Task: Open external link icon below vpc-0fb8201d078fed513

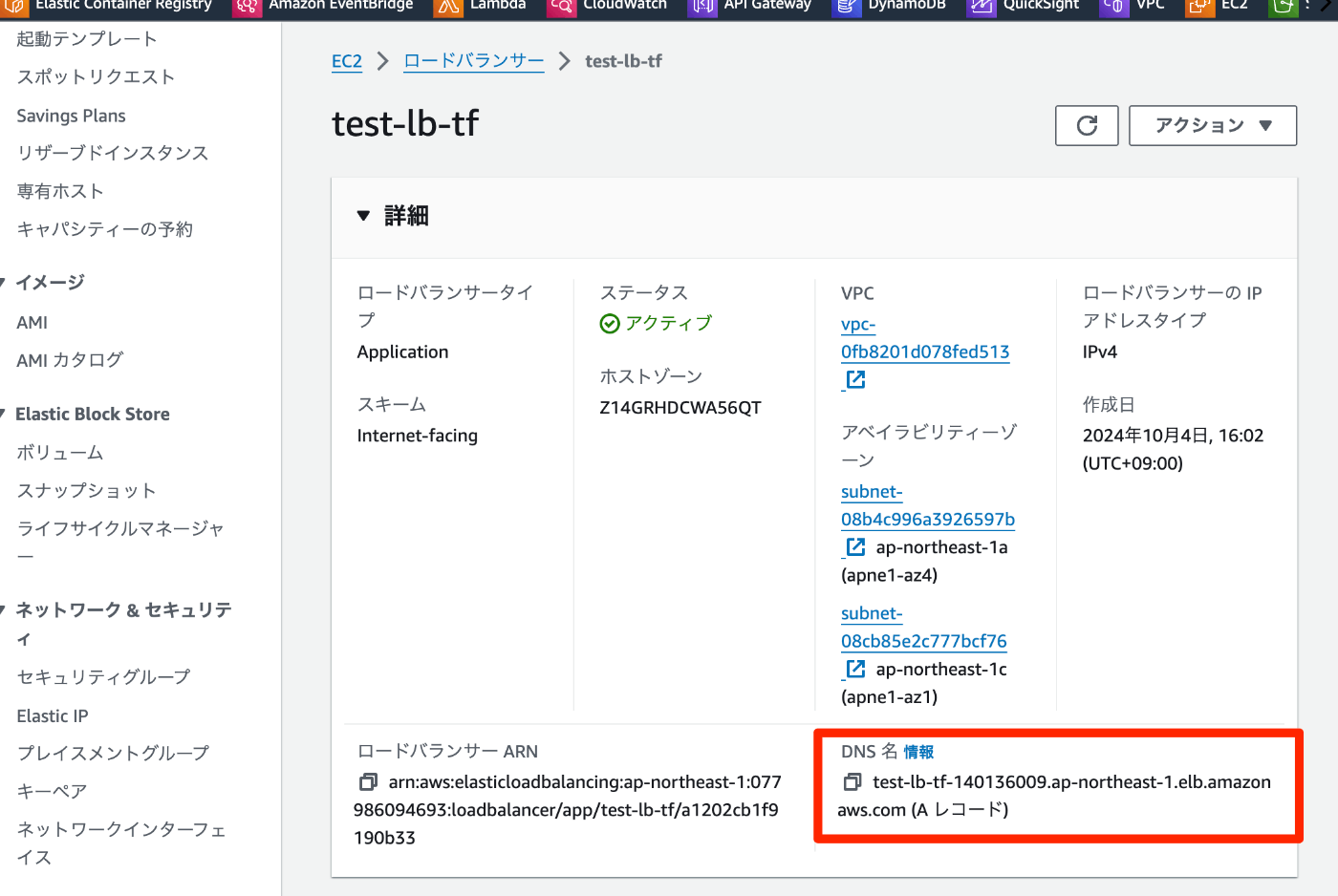Action: pos(855,379)
